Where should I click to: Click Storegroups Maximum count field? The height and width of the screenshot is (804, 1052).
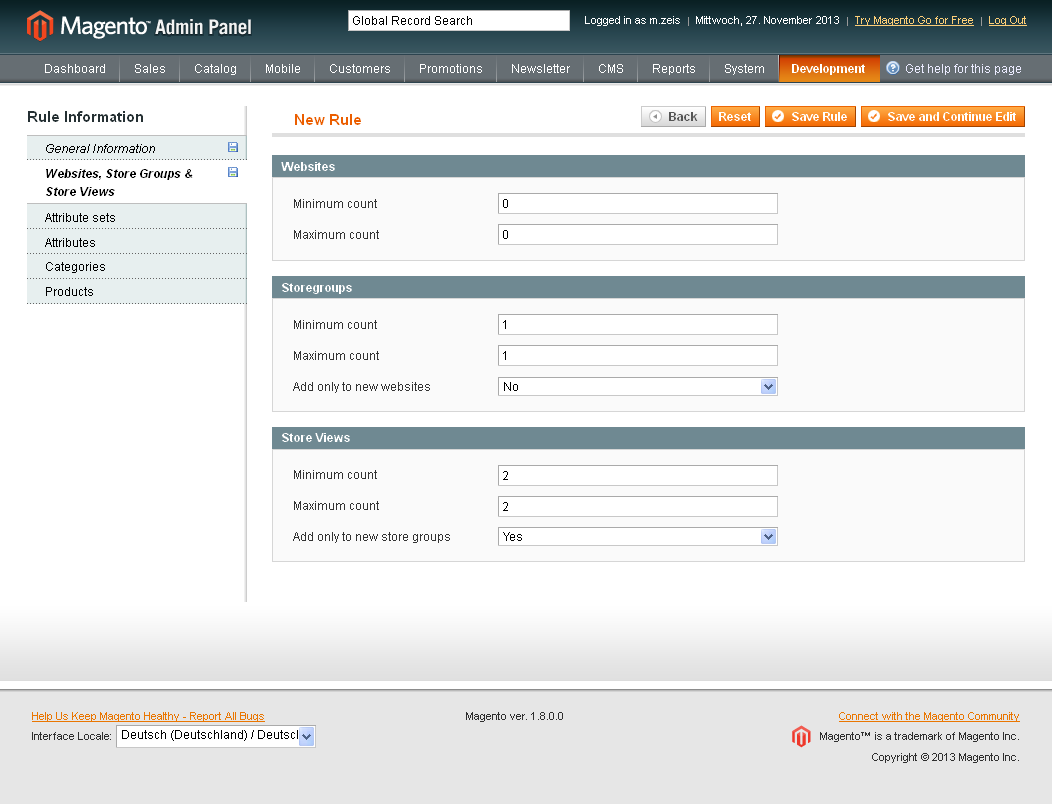coord(637,355)
